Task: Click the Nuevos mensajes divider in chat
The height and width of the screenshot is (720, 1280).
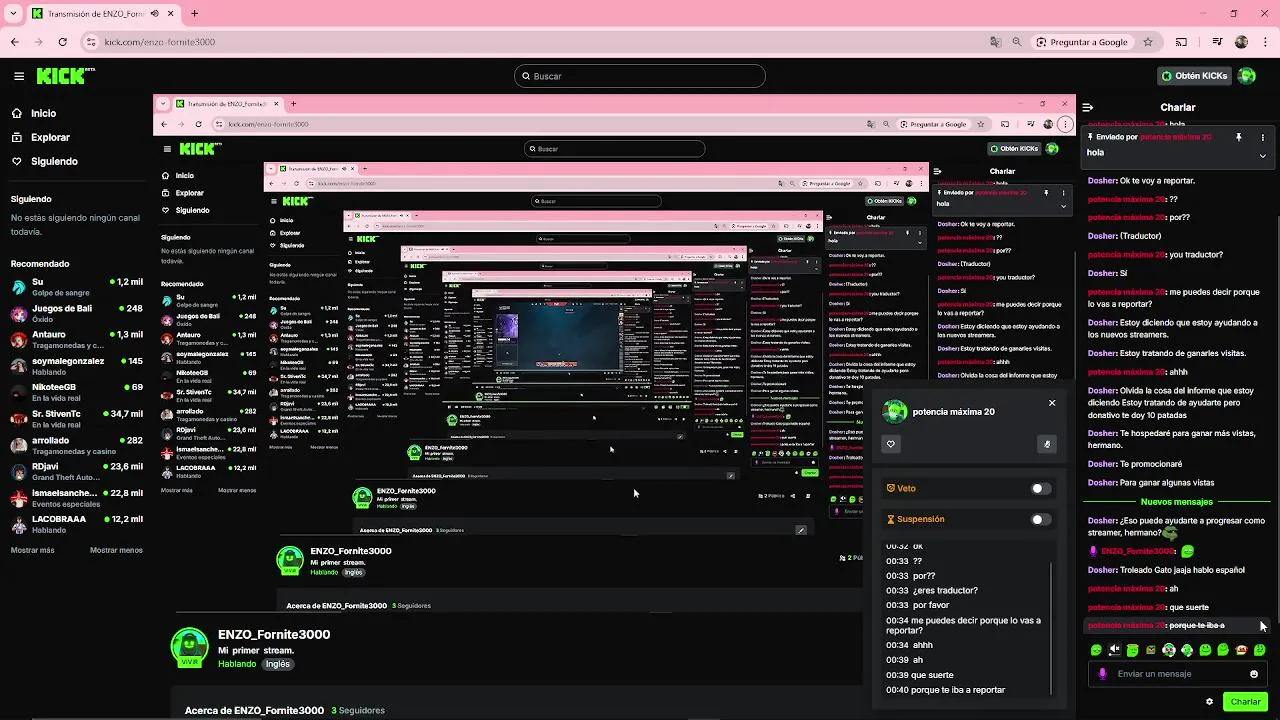Action: (x=1177, y=502)
